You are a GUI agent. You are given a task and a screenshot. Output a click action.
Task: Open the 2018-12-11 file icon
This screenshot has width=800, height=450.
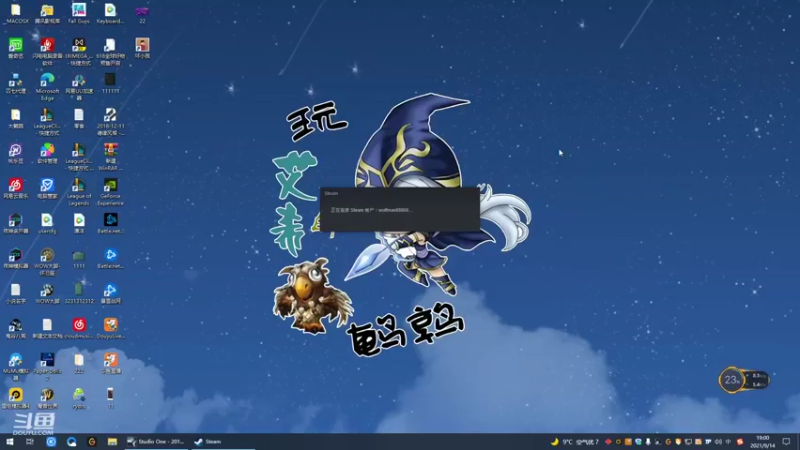pos(110,121)
